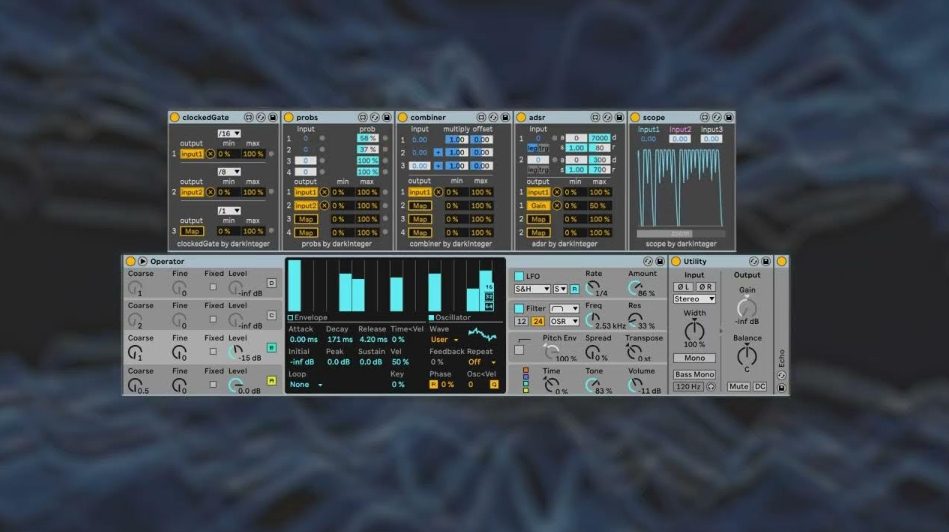The image size is (949, 532).
Task: Open the Utility Stereo channel mode dropdown
Action: tap(693, 299)
